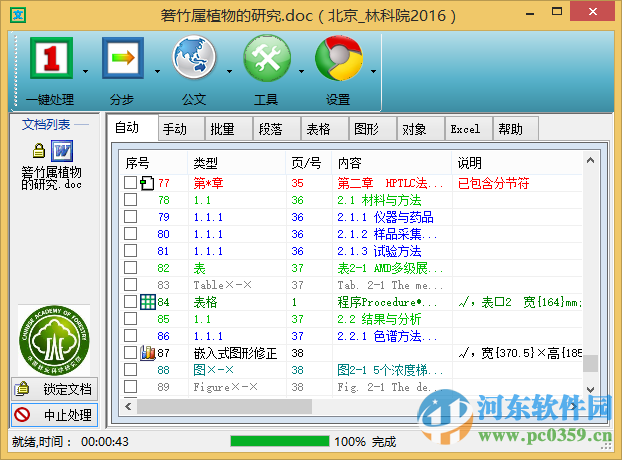Click the vertical scrollbar thumb in the list
This screenshot has height=460, width=622.
(x=590, y=363)
